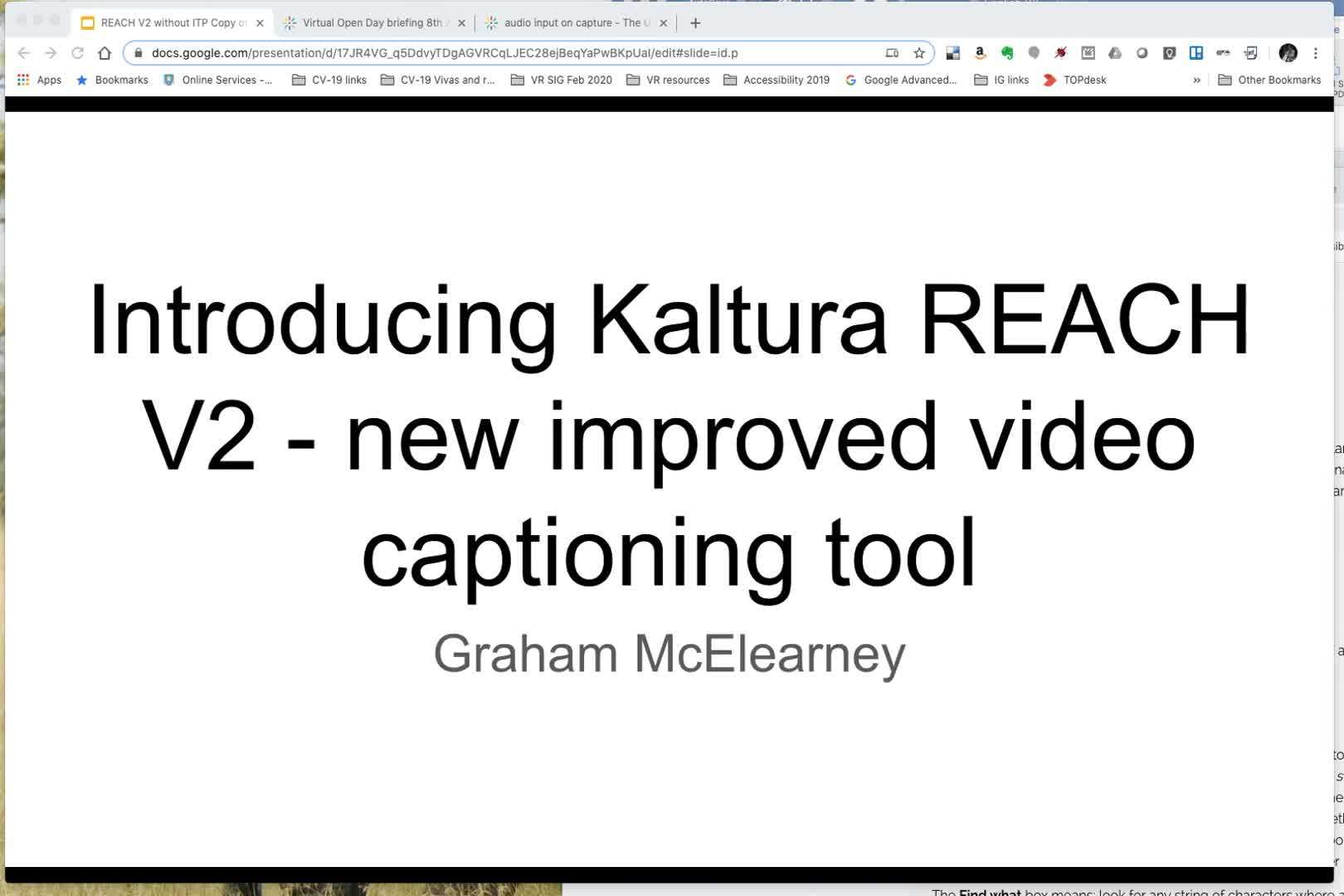Click the presenter name Graham McElearney
Viewport: 1344px width, 896px height.
click(x=670, y=654)
